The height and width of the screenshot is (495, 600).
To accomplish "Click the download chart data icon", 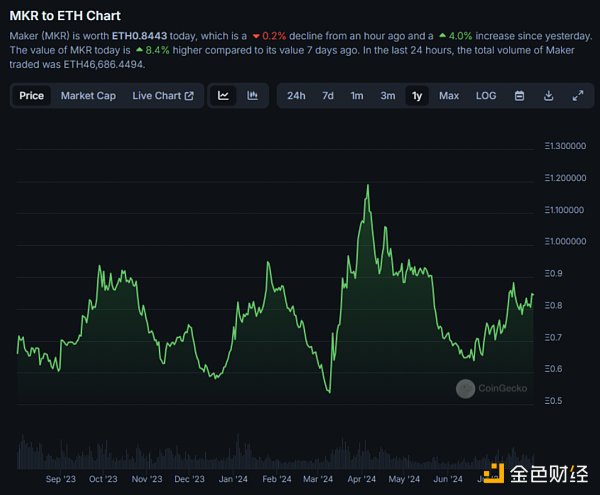I will click(549, 96).
